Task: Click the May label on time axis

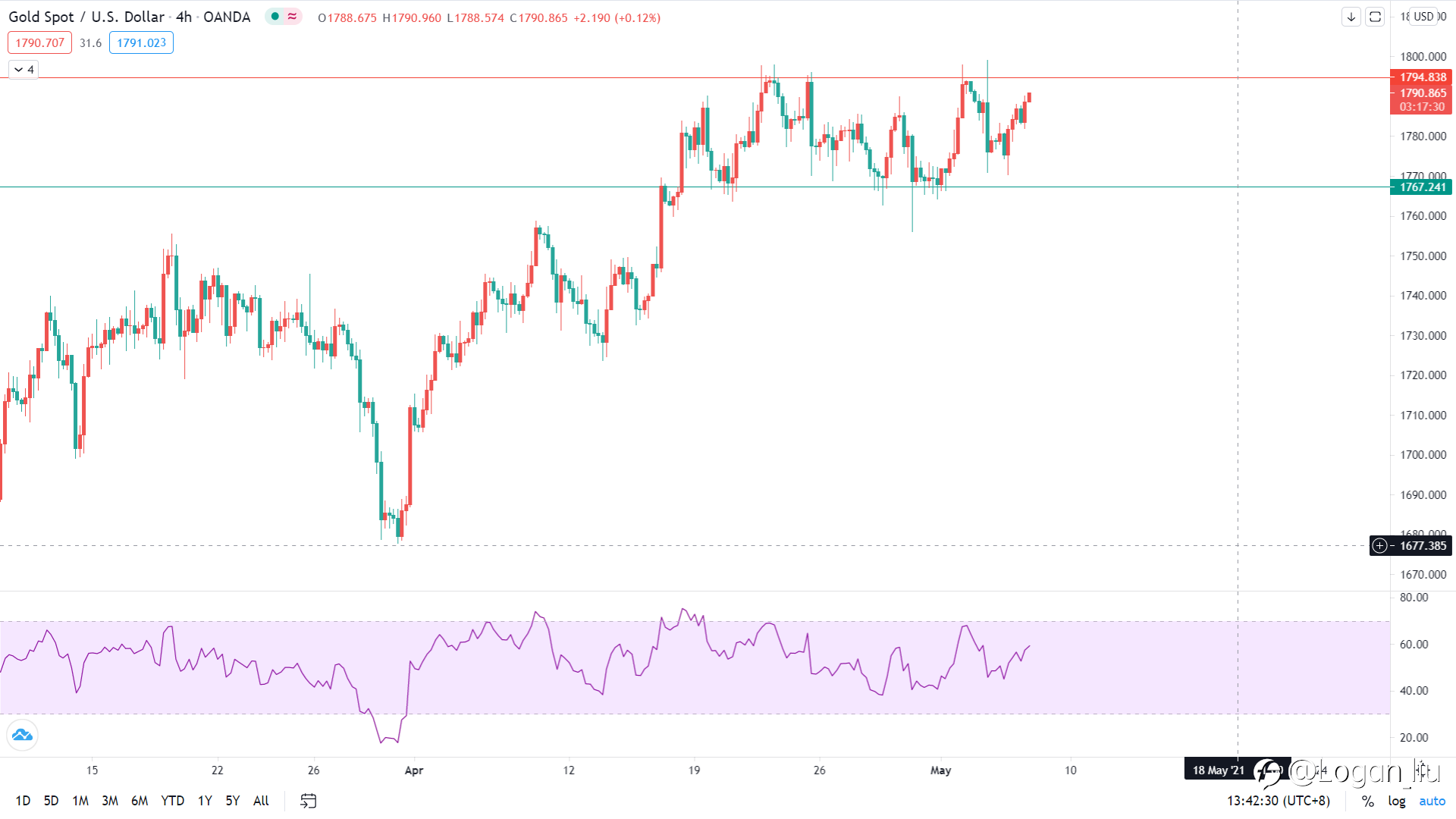Action: pos(940,770)
